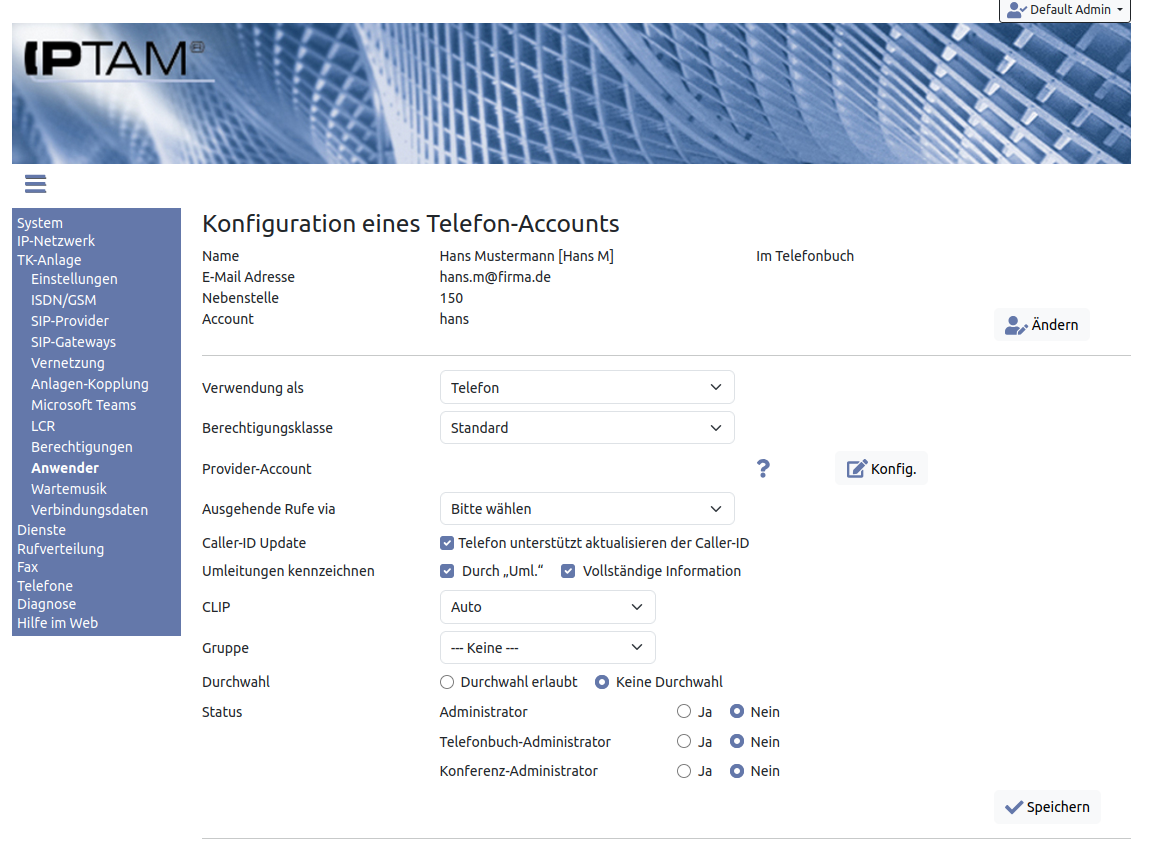The width and height of the screenshot is (1151, 845).
Task: Toggle the Durch „Uml.“ checkbox
Action: (x=447, y=572)
